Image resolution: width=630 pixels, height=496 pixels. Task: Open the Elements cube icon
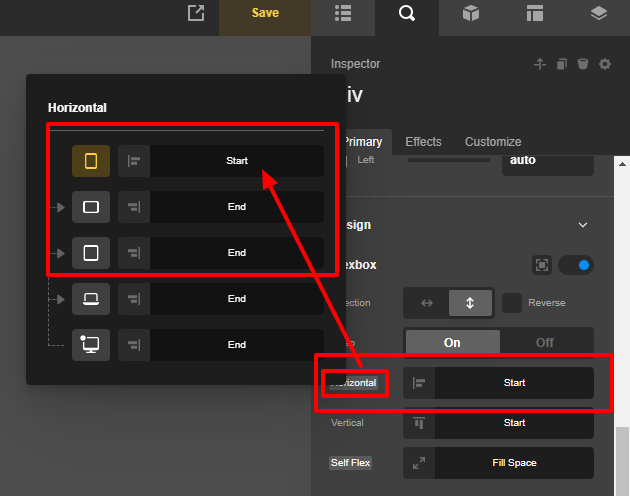(x=470, y=13)
